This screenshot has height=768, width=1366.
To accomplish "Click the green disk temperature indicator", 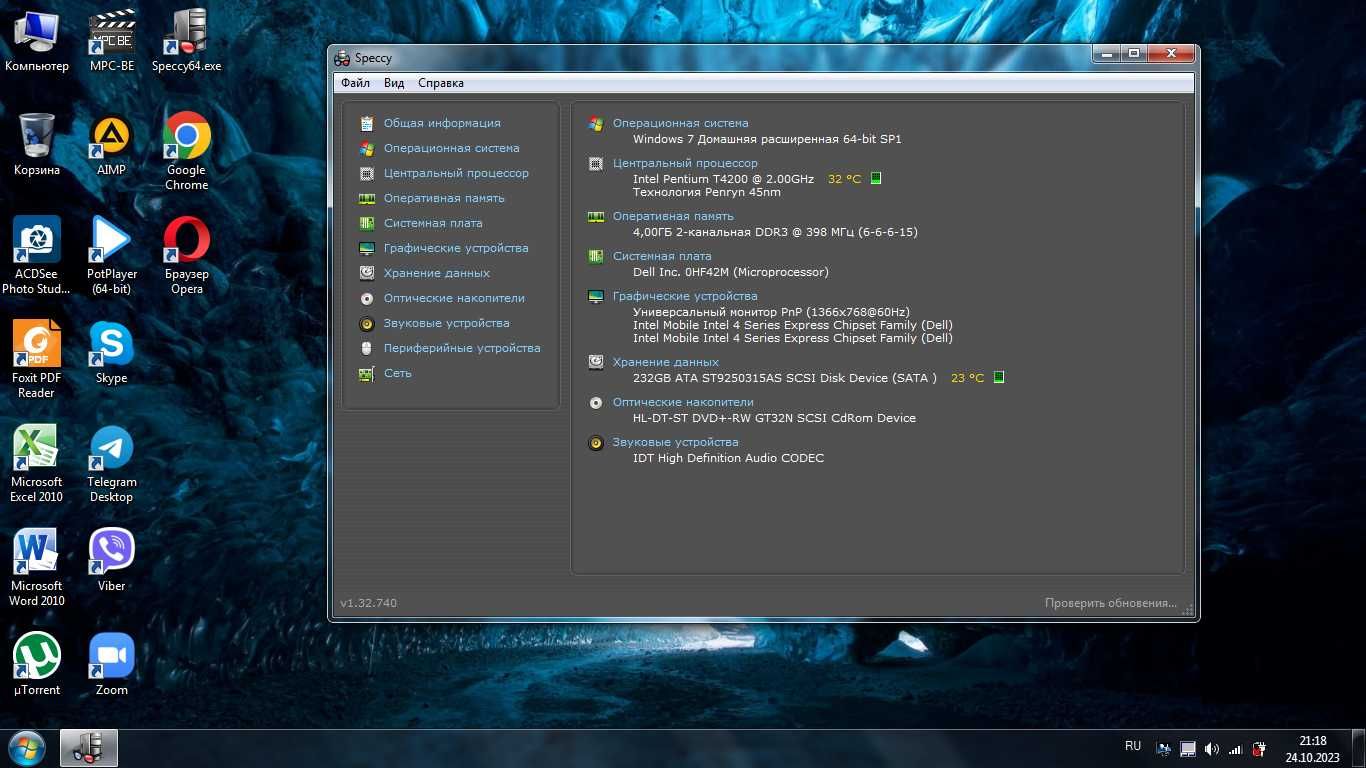I will coord(999,378).
